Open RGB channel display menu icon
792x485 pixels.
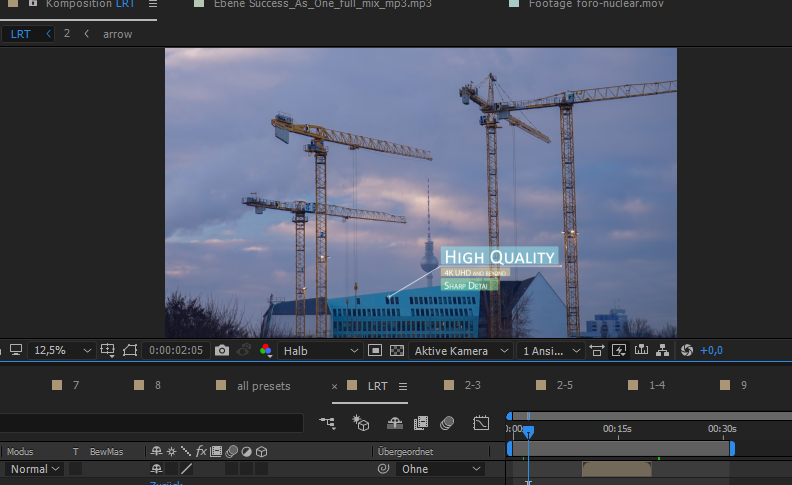click(266, 350)
